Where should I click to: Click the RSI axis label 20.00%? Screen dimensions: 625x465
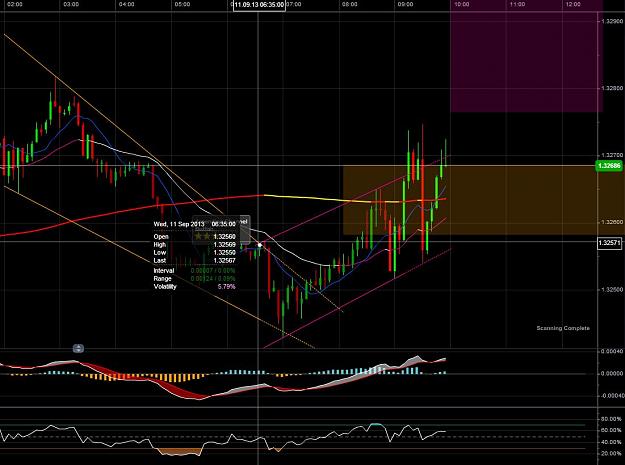(x=611, y=454)
